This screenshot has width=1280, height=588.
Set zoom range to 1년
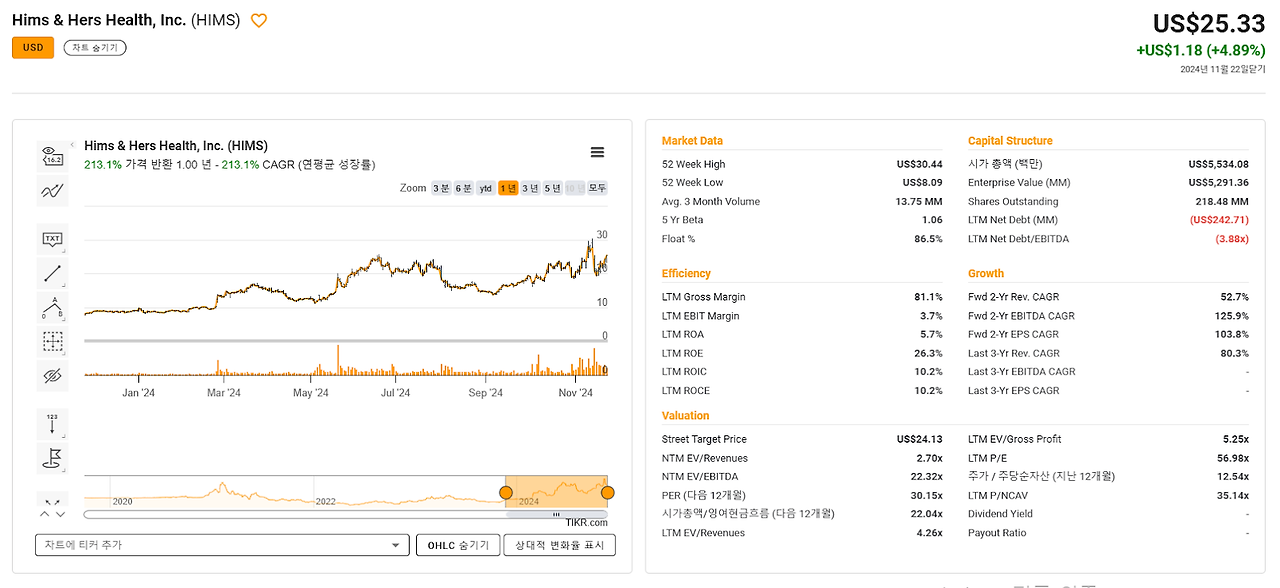508,188
